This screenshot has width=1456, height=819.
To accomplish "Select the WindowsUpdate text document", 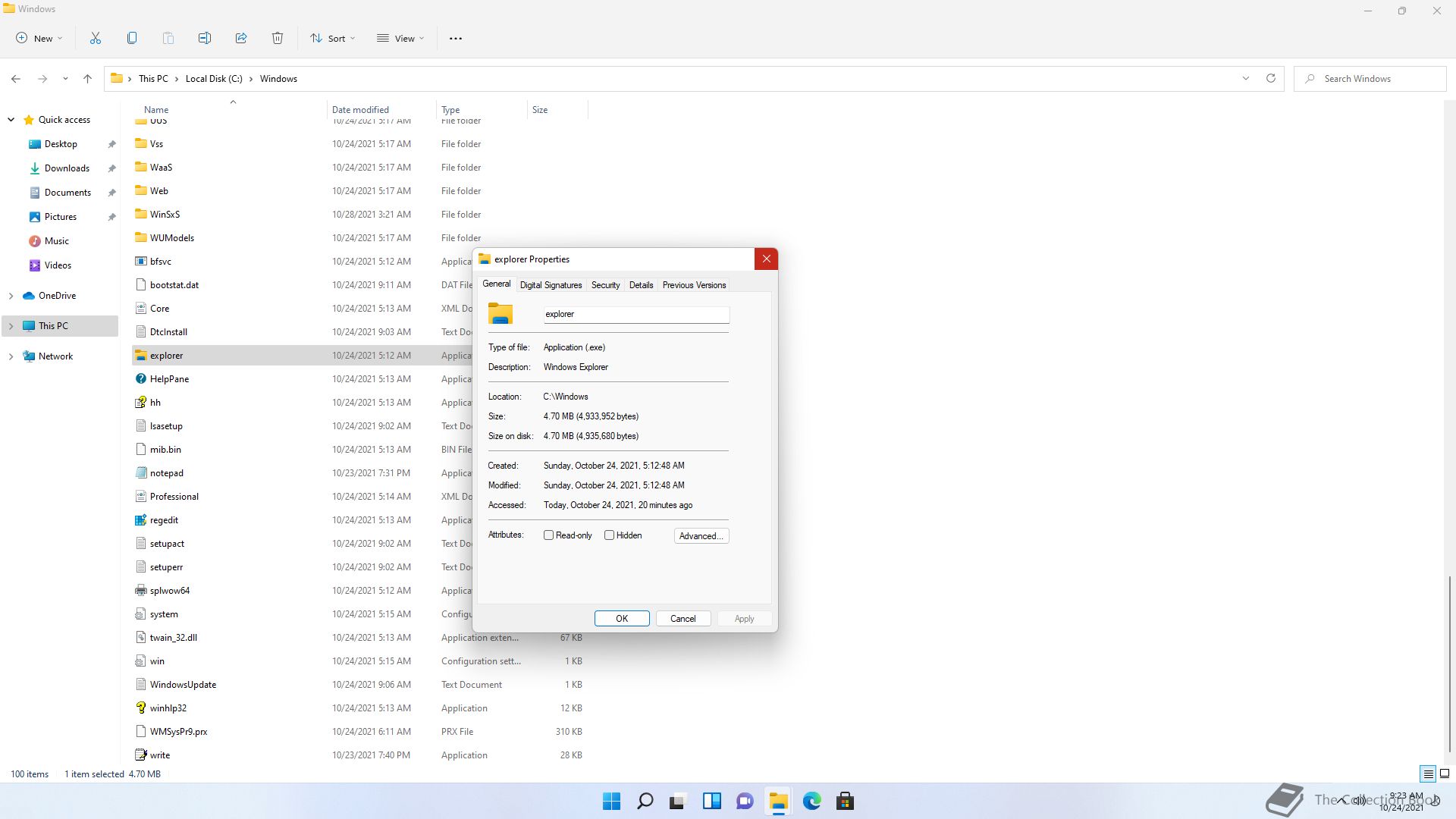I will point(183,685).
